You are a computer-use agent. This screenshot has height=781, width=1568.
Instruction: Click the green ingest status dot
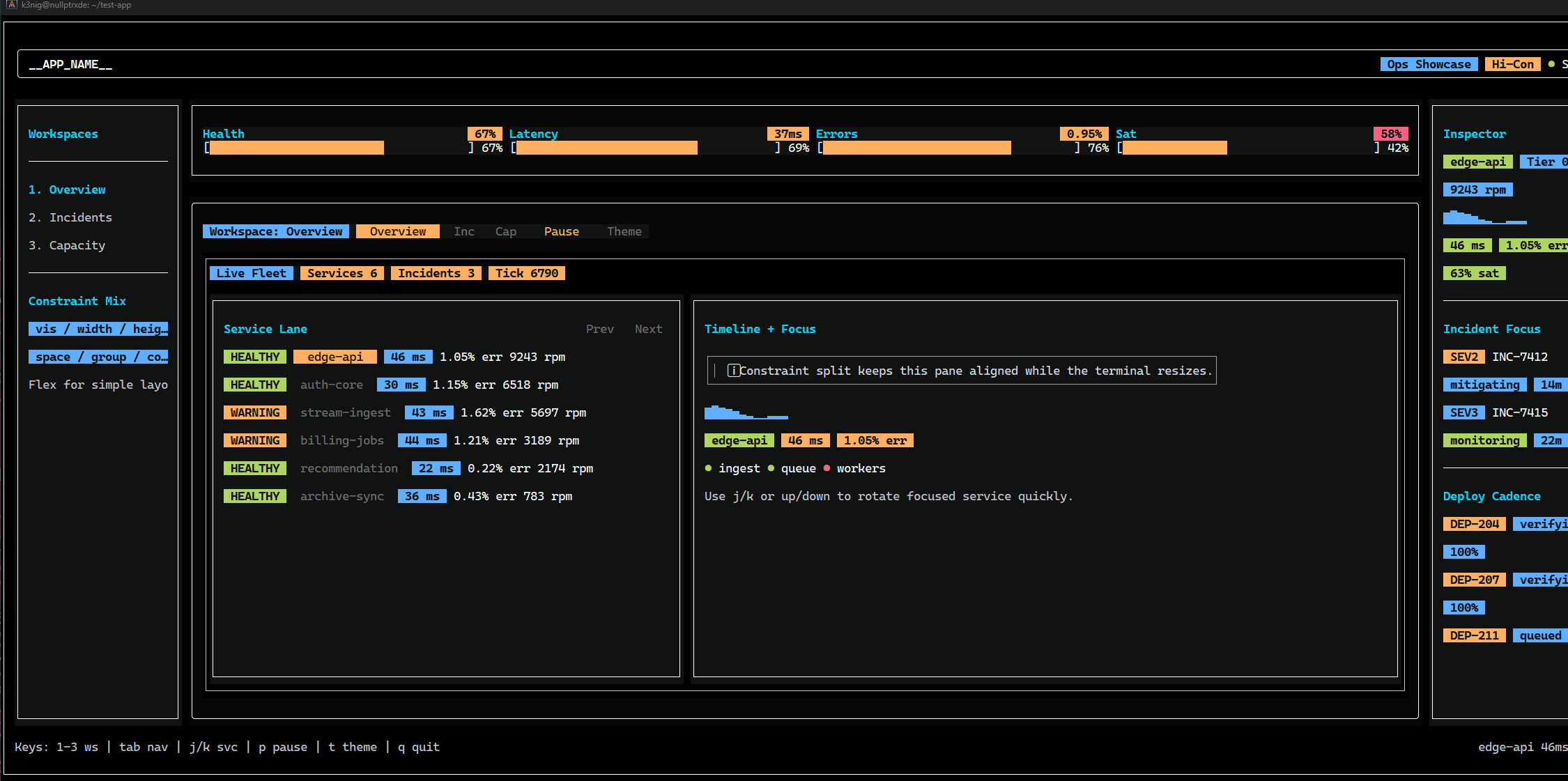[x=708, y=468]
